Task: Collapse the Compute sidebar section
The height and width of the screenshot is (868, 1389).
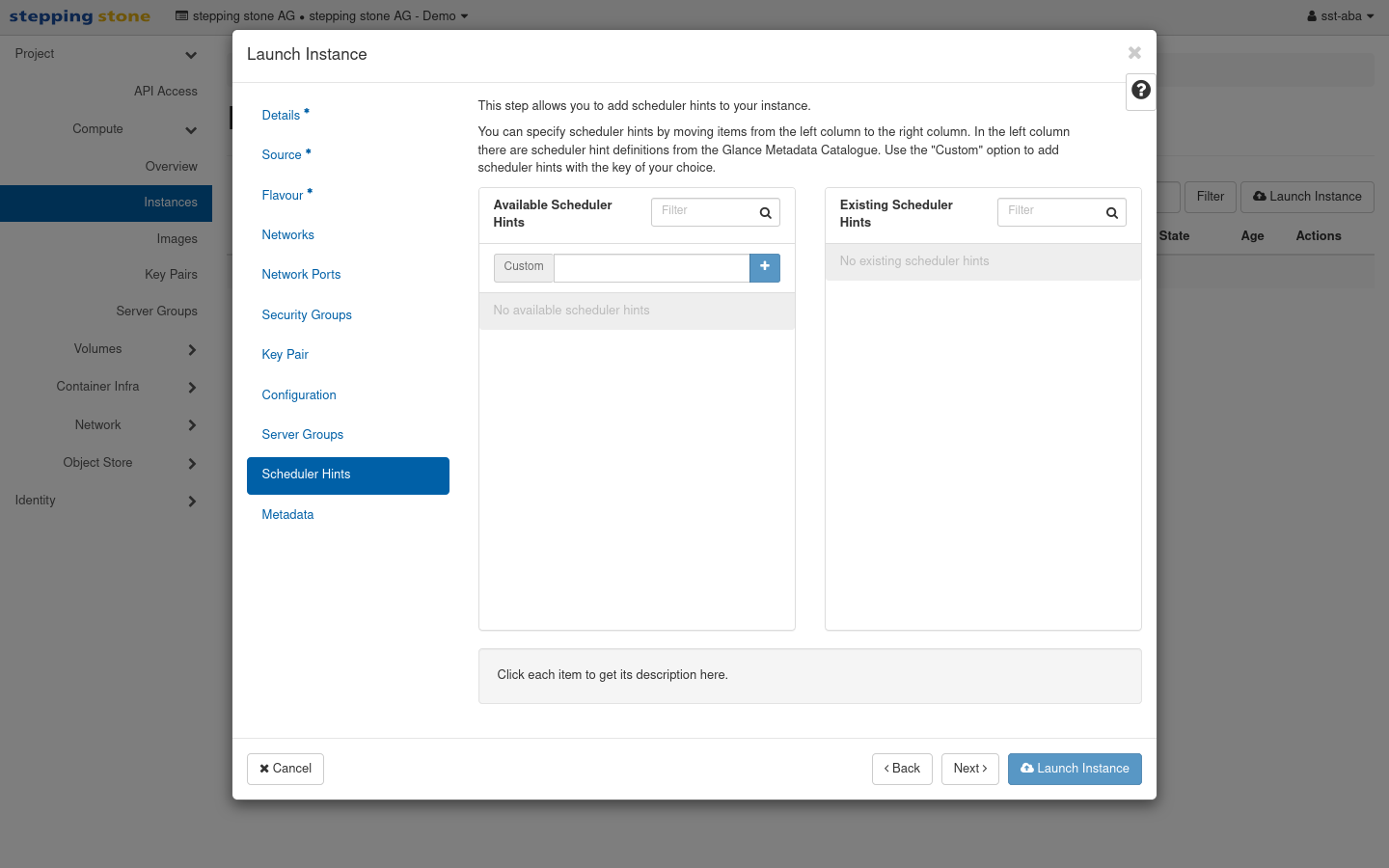Action: [106, 129]
